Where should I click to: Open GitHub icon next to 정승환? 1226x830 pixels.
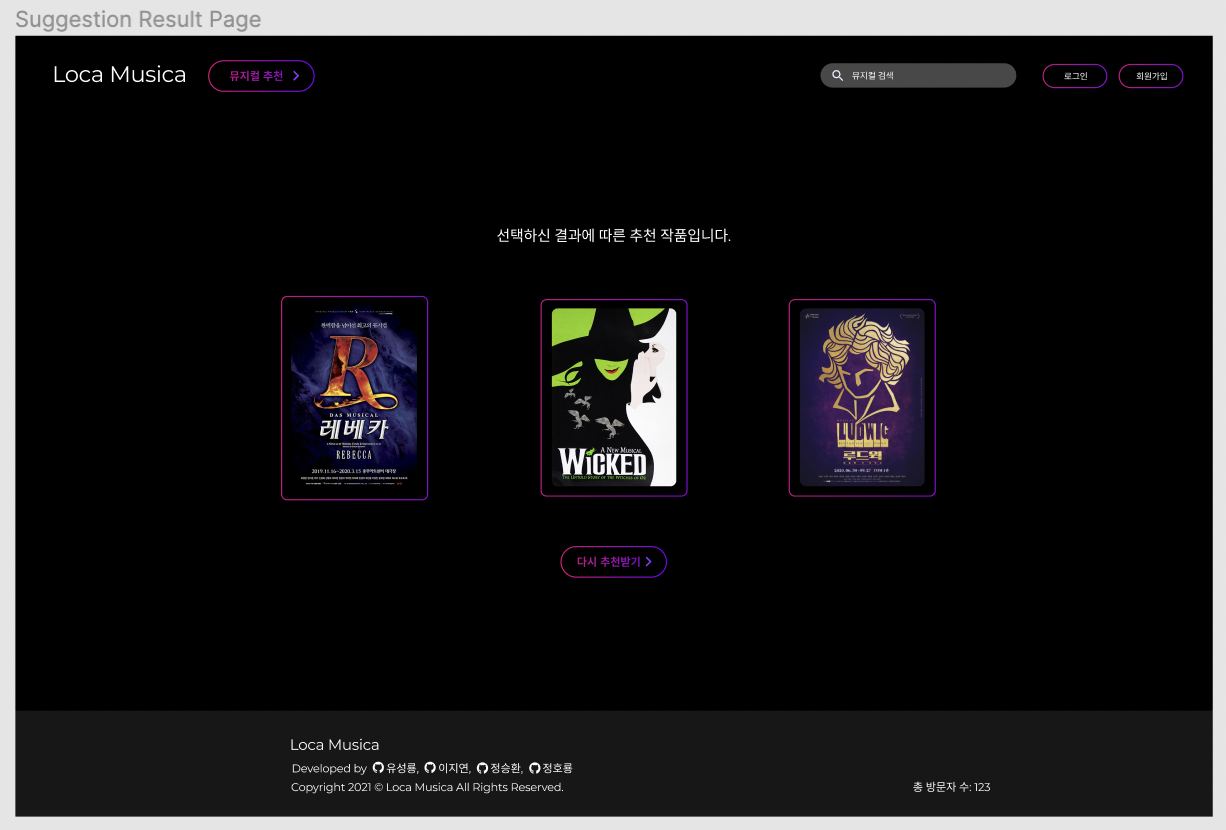pyautogui.click(x=482, y=768)
